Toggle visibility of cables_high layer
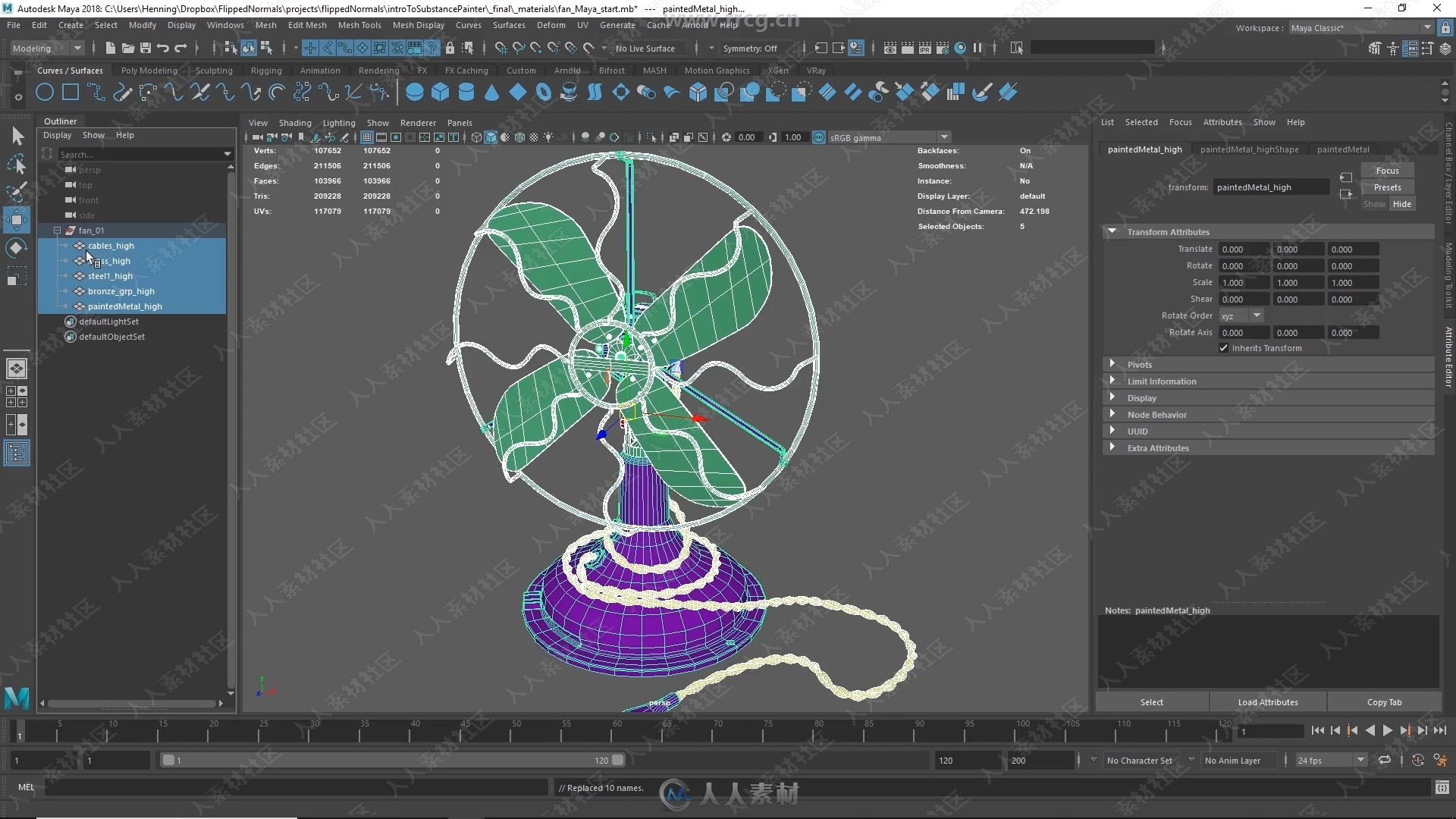The width and height of the screenshot is (1456, 819). pyautogui.click(x=65, y=245)
